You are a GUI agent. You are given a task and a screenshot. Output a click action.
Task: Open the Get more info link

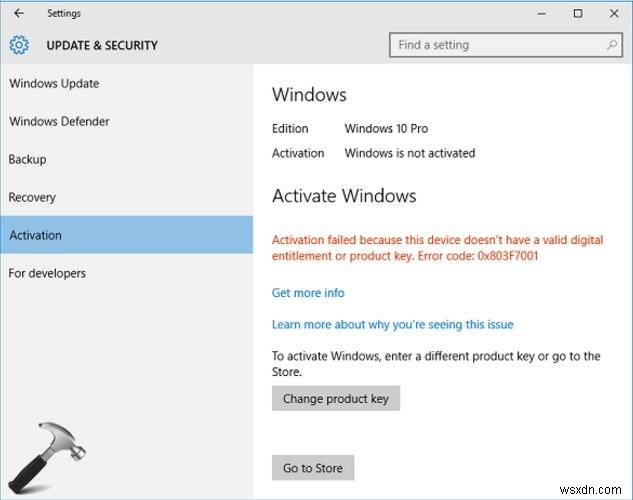tap(308, 293)
